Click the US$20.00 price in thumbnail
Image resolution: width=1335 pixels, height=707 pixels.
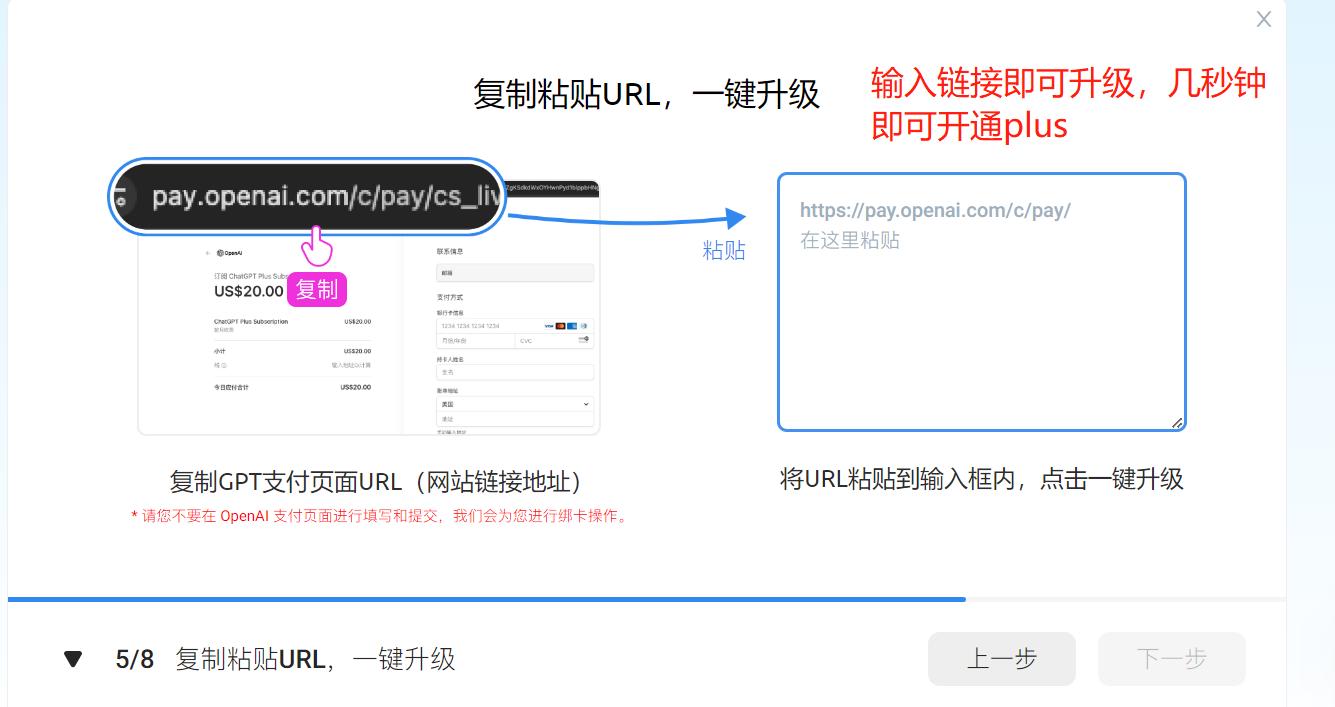tap(249, 291)
